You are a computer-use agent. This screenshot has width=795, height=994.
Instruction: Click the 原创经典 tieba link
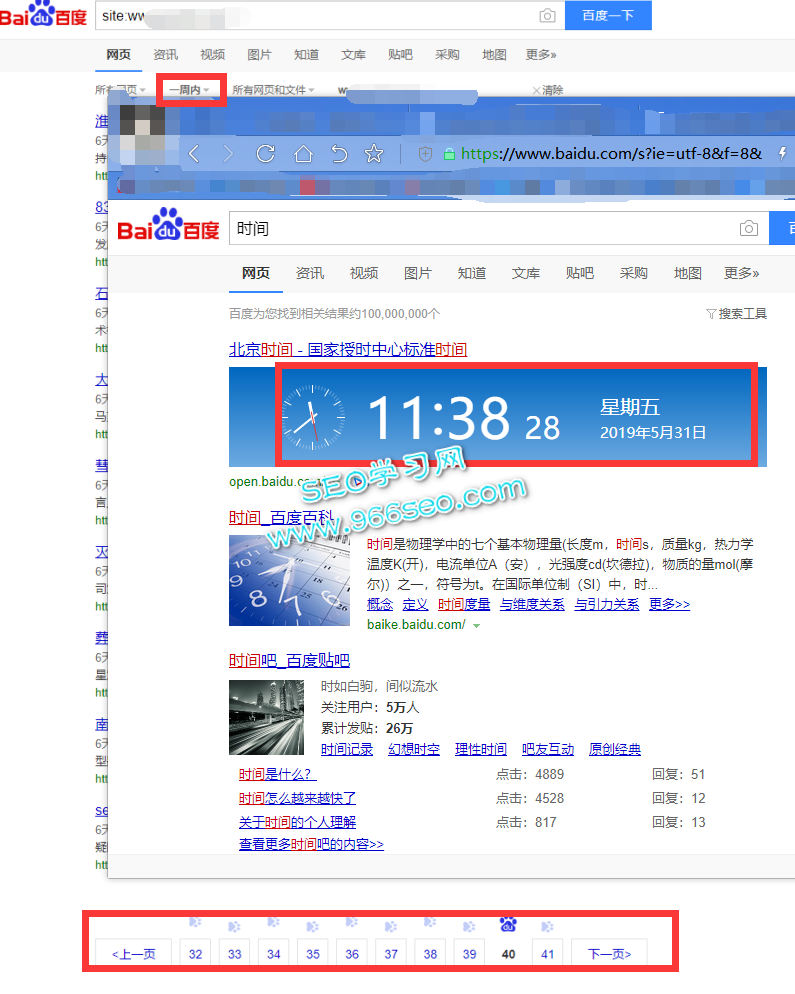[615, 749]
